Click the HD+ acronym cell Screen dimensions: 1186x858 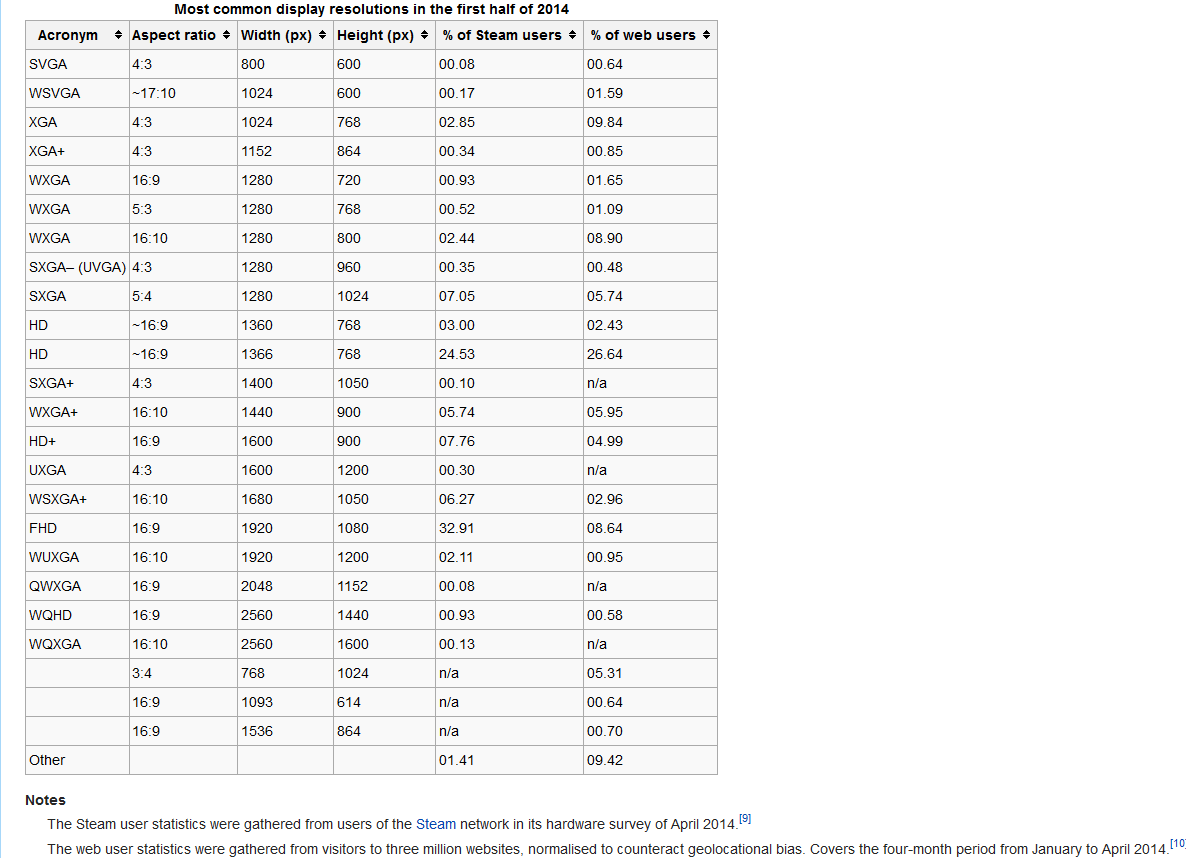pyautogui.click(x=77, y=441)
